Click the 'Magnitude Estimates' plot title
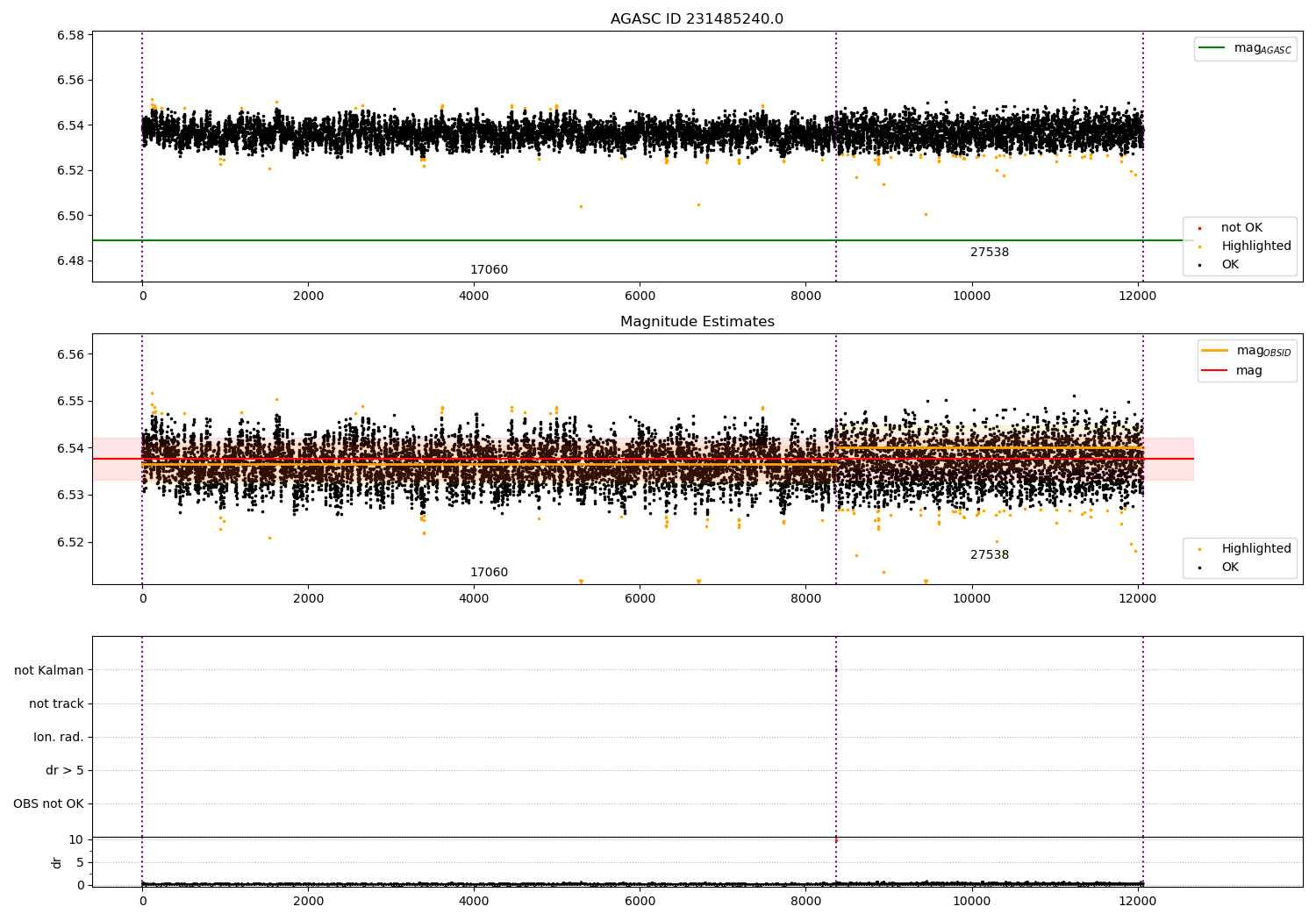This screenshot has width=1316, height=921. pyautogui.click(x=697, y=322)
